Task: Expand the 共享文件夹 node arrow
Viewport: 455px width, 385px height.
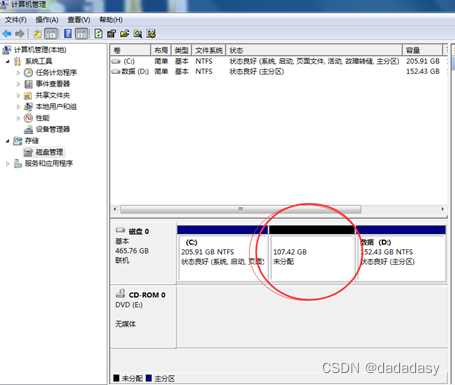Action: pyautogui.click(x=18, y=95)
